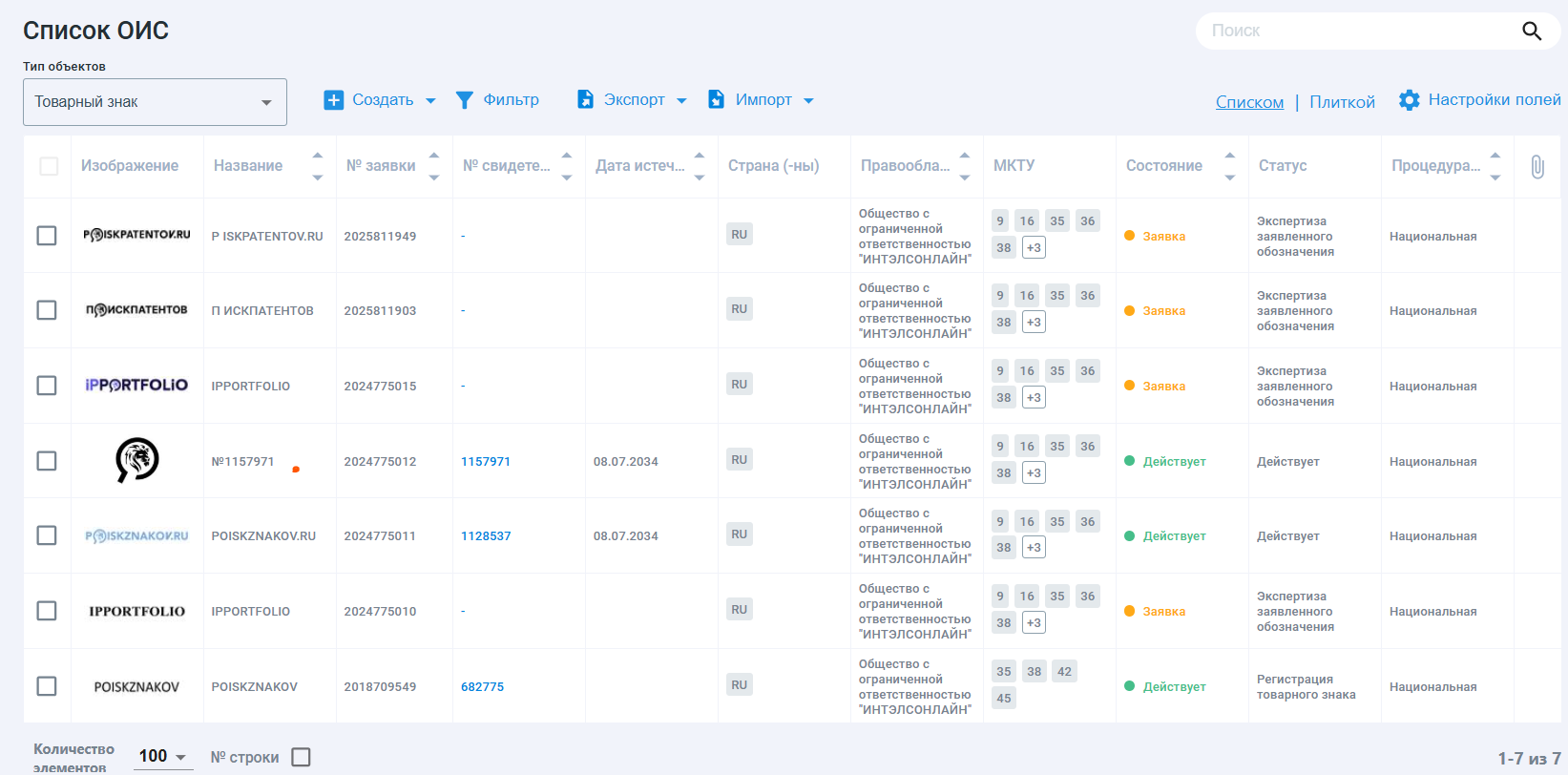This screenshot has height=775, width=1568.
Task: Switch to Списком list view
Action: point(1249,102)
